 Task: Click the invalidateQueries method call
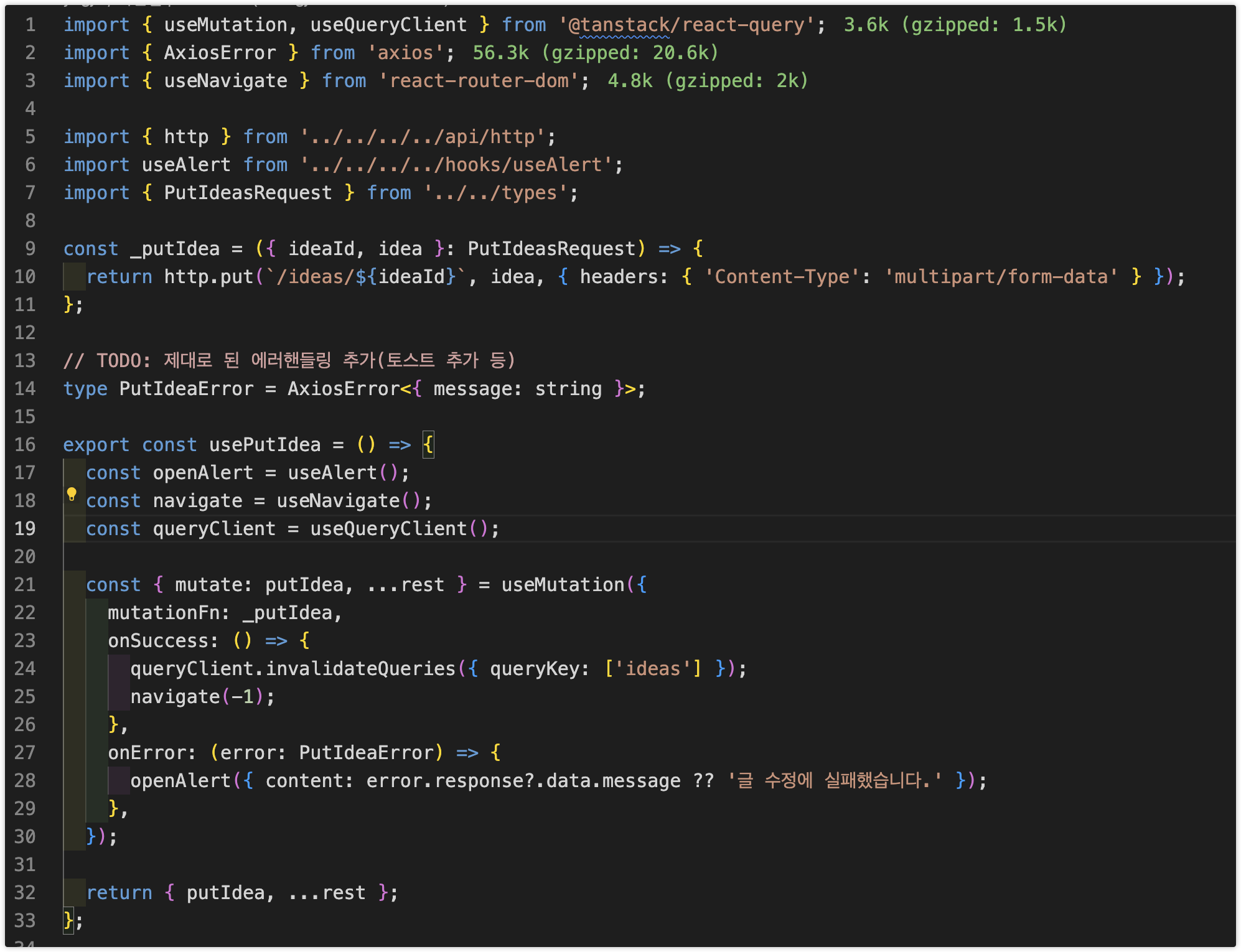pyautogui.click(x=361, y=669)
